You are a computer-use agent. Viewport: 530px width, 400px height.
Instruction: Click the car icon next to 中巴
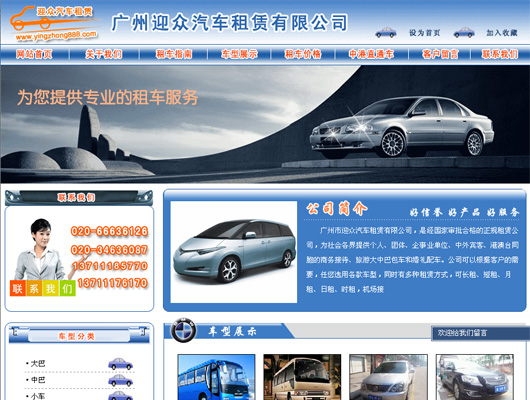(x=120, y=380)
